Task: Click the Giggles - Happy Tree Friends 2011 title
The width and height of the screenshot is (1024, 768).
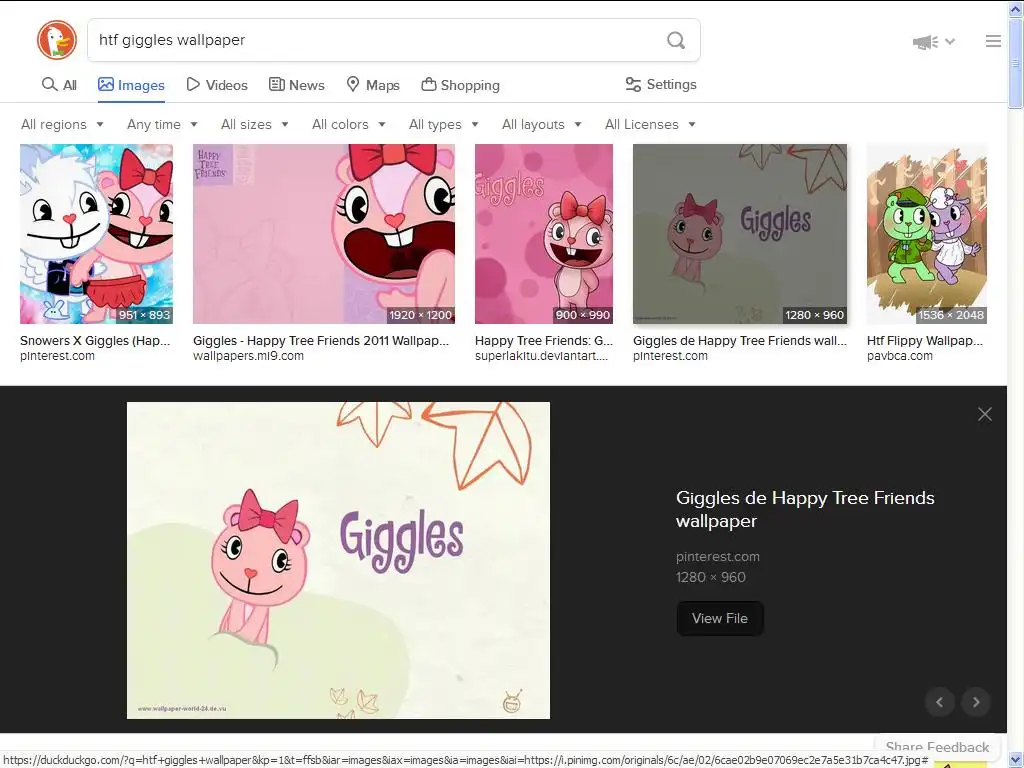Action: coord(321,341)
